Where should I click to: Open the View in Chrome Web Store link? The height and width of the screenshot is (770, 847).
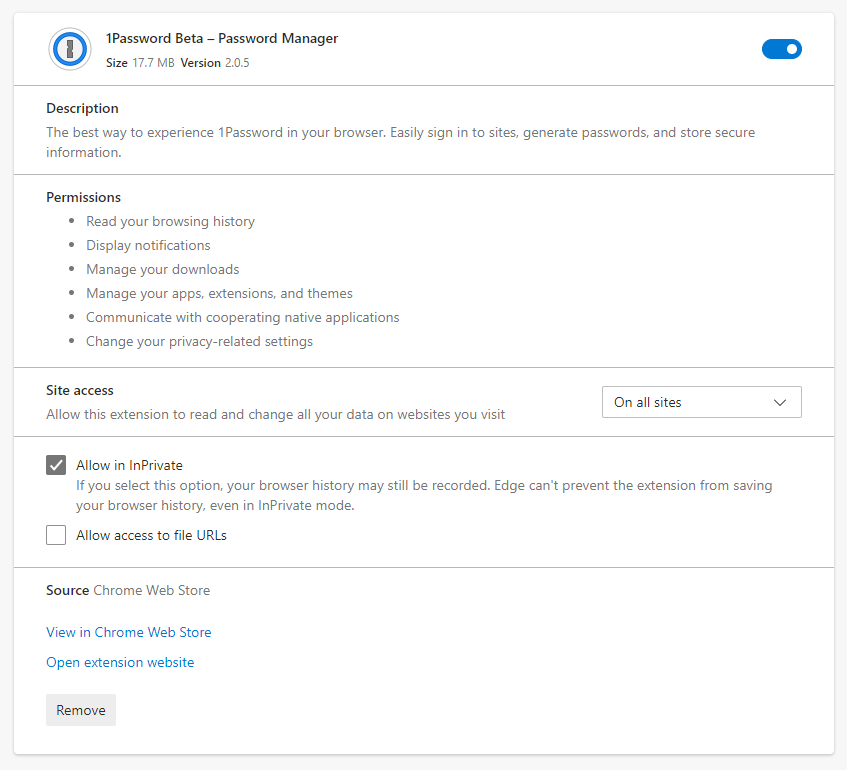[128, 632]
